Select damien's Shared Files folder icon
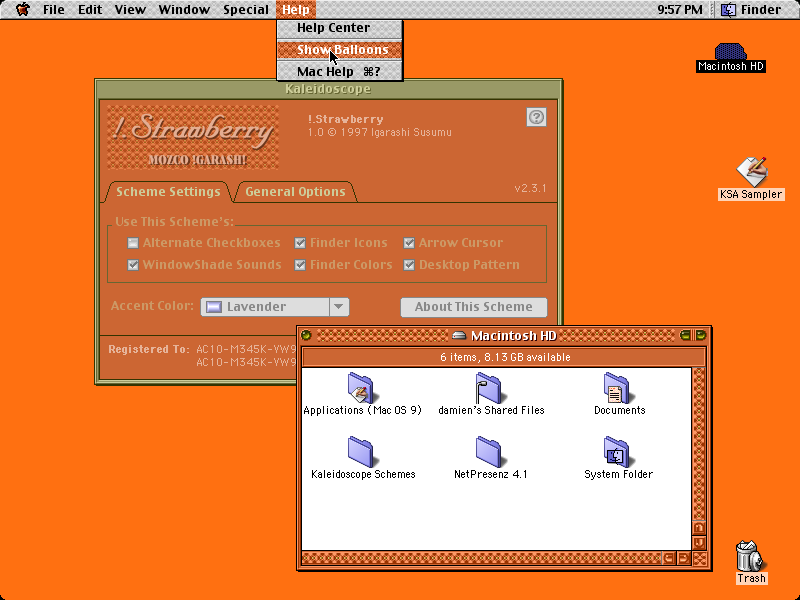This screenshot has width=800, height=600. click(489, 388)
